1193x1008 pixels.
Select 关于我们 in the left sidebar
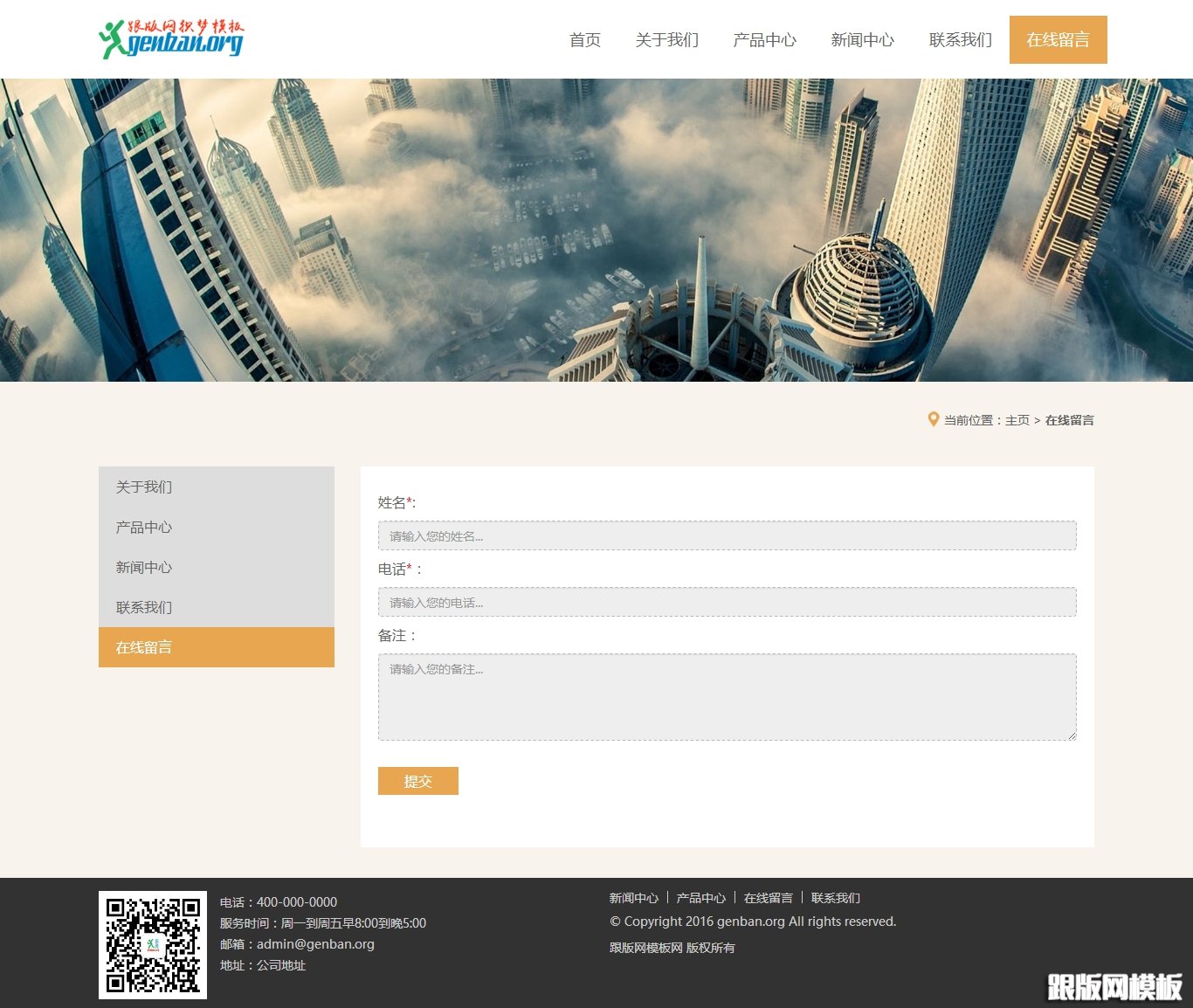pyautogui.click(x=217, y=487)
